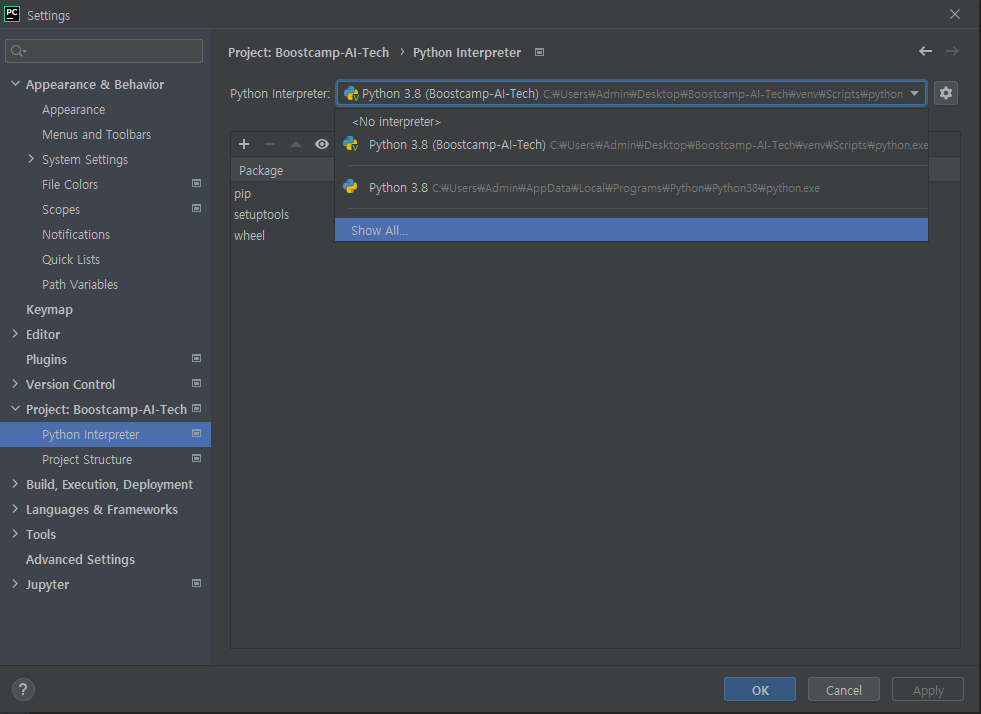Open Notifications settings page
This screenshot has width=981, height=714.
pyautogui.click(x=76, y=235)
